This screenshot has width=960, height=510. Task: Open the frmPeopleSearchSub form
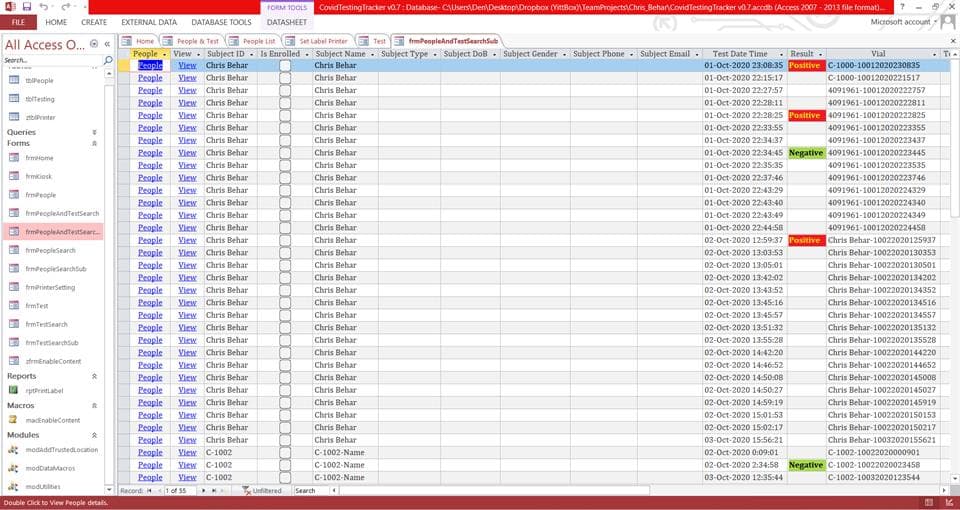point(56,269)
